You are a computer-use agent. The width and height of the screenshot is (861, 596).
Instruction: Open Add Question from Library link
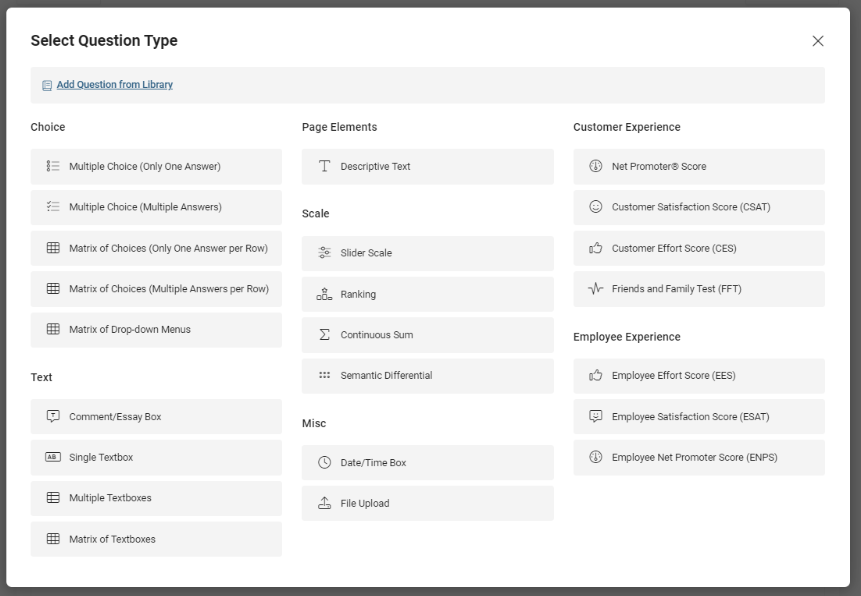(x=114, y=85)
